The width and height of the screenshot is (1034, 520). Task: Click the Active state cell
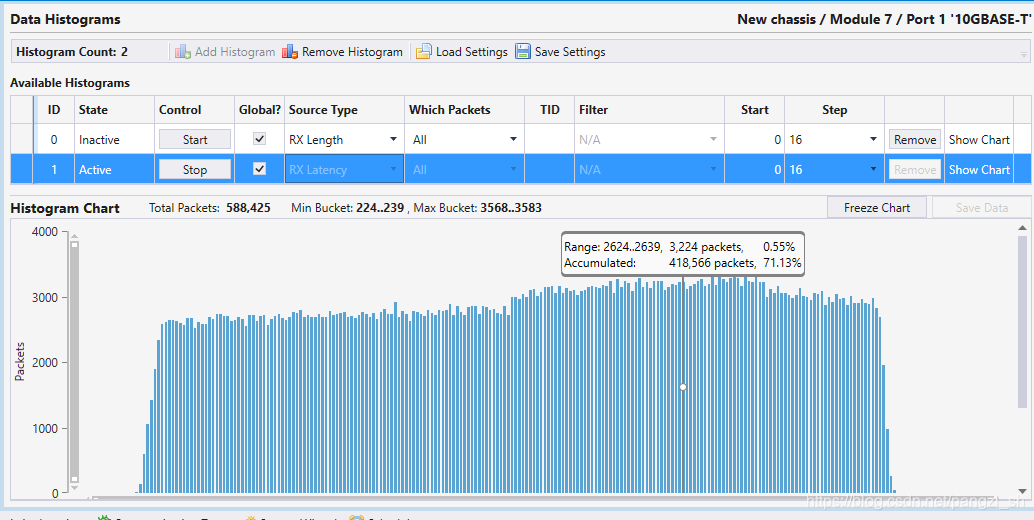click(115, 169)
